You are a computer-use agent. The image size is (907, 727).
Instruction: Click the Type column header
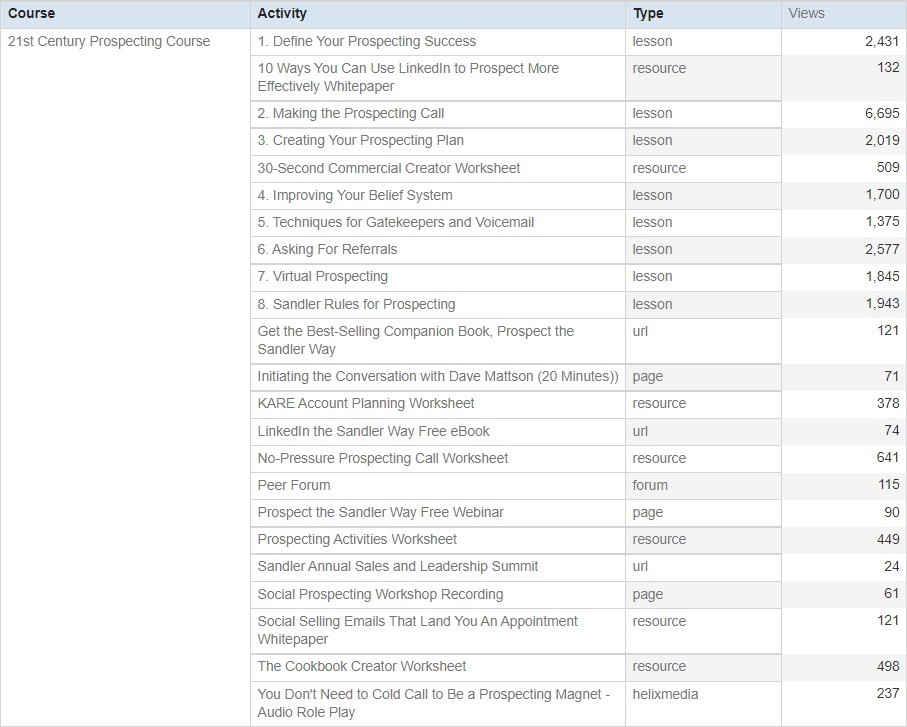[x=648, y=13]
